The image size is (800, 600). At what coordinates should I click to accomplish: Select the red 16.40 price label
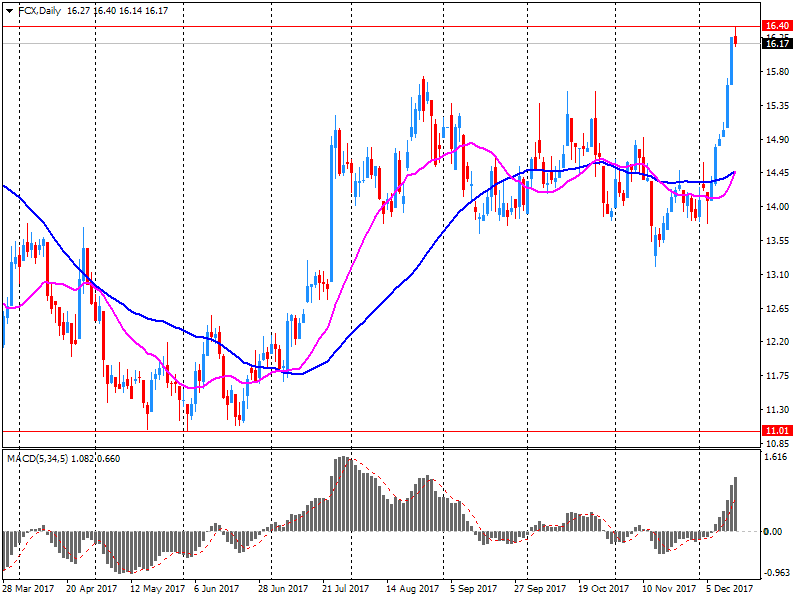click(x=775, y=26)
